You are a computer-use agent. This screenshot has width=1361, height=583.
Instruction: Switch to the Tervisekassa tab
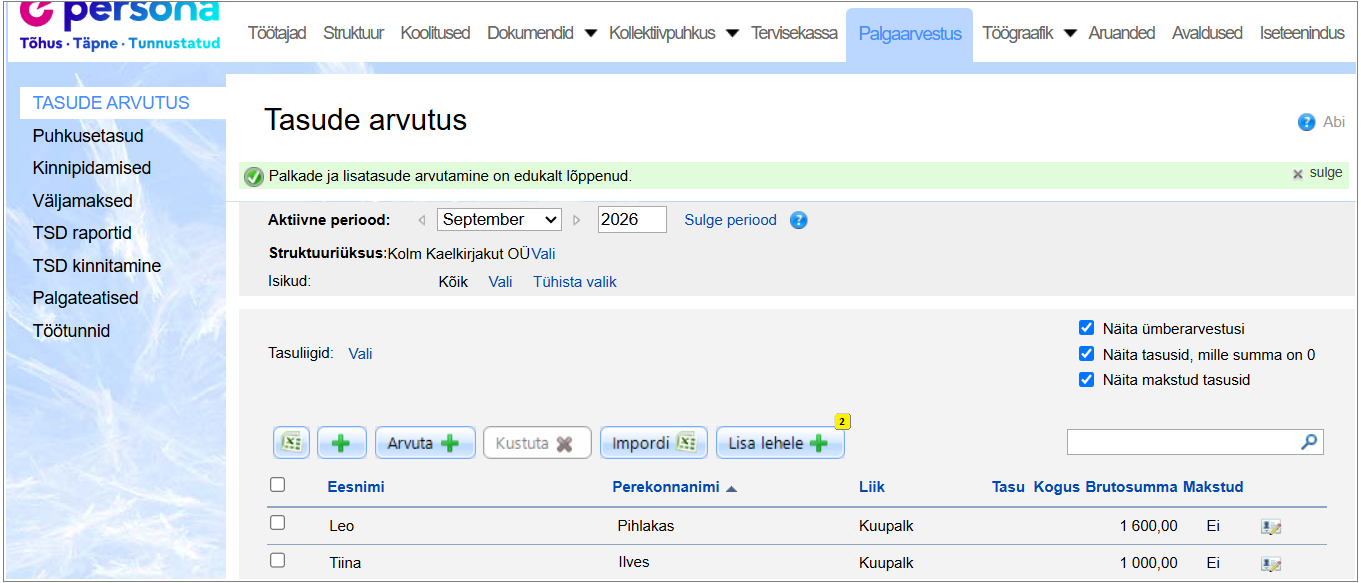pos(794,33)
